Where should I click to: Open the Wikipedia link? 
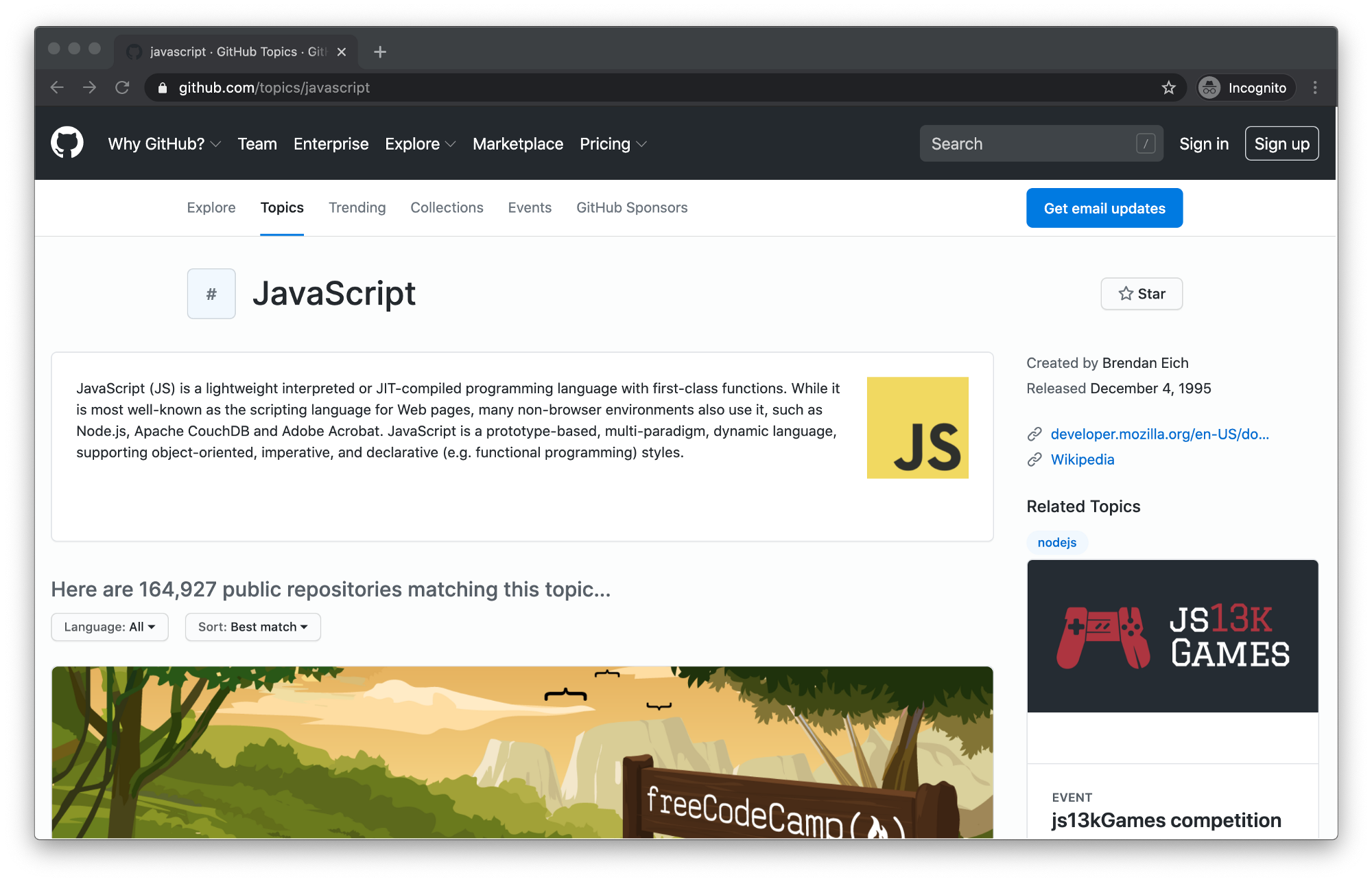[1082, 460]
